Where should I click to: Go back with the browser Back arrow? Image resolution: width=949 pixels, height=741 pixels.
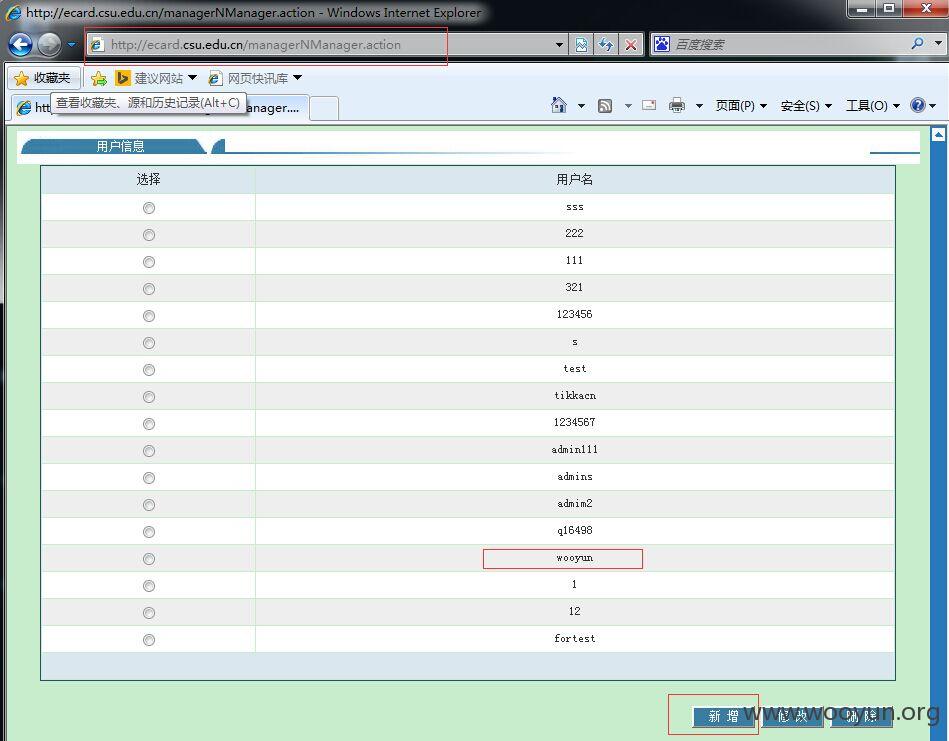point(20,44)
